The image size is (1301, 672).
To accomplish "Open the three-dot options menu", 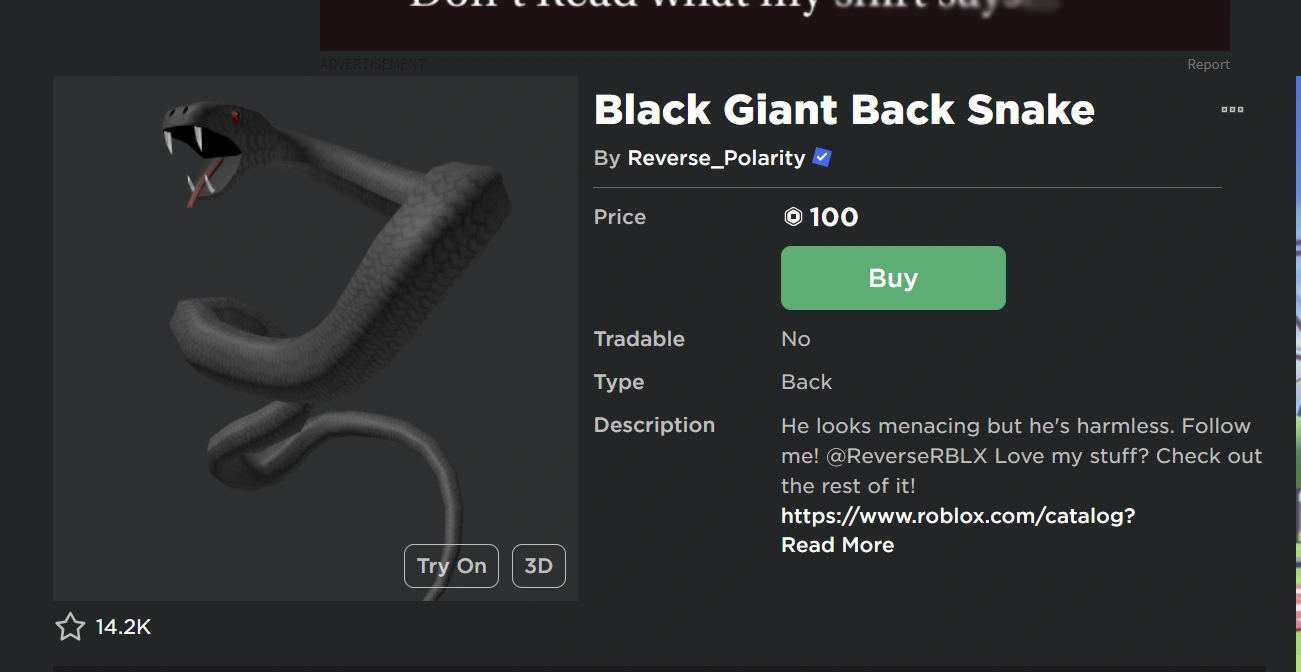I will pyautogui.click(x=1232, y=110).
